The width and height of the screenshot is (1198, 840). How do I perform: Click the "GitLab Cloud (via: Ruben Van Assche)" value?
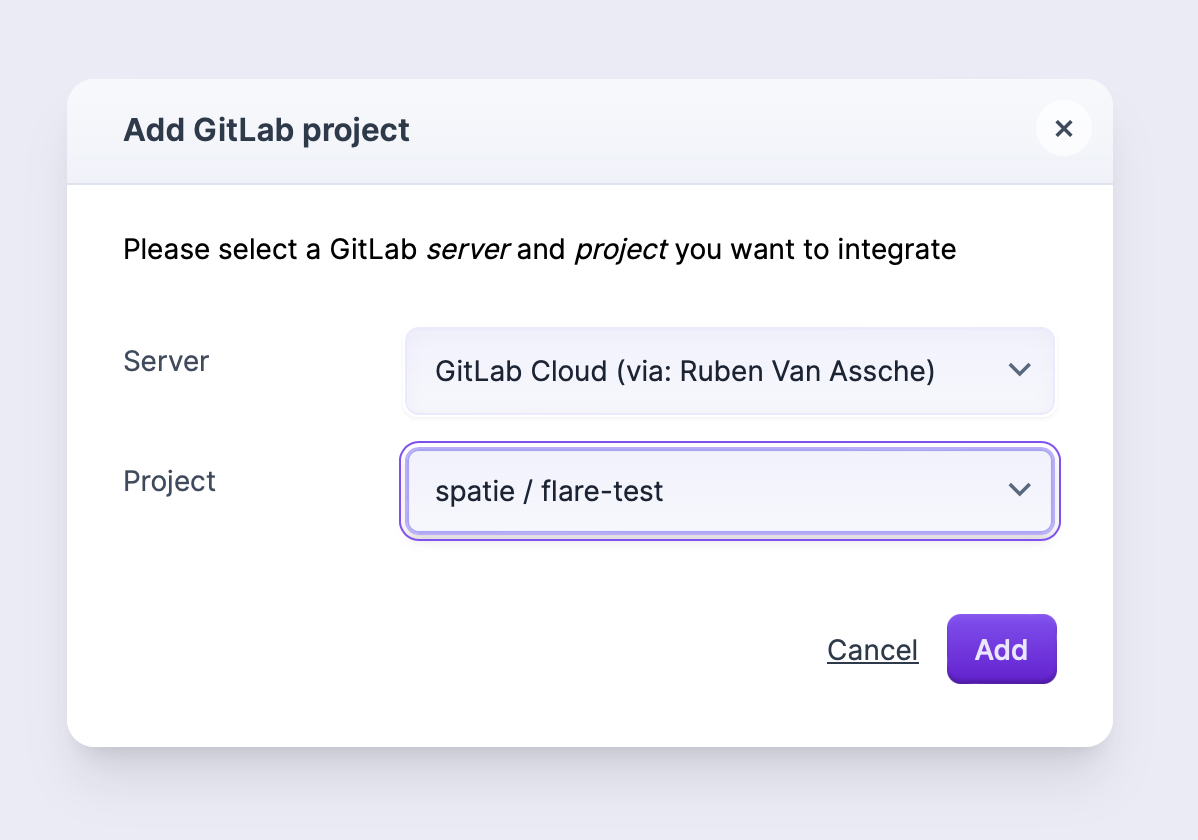click(x=685, y=371)
